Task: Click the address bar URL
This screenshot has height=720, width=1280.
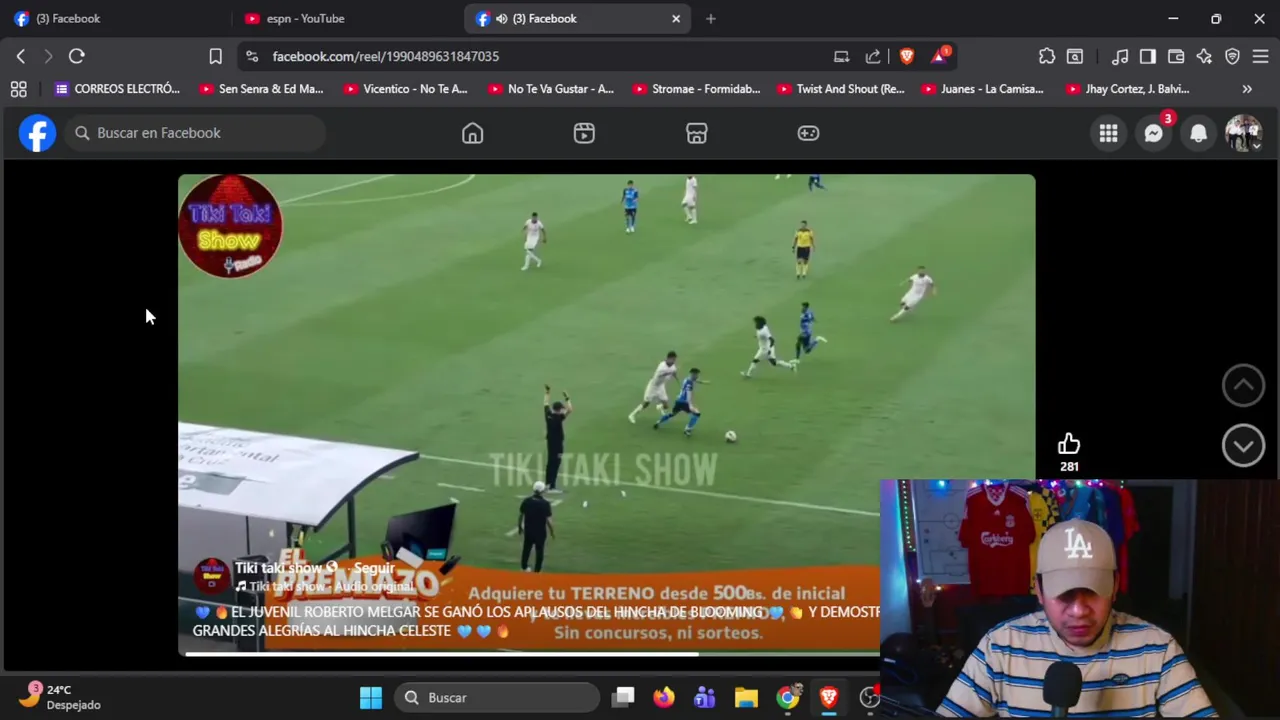Action: 386,56
